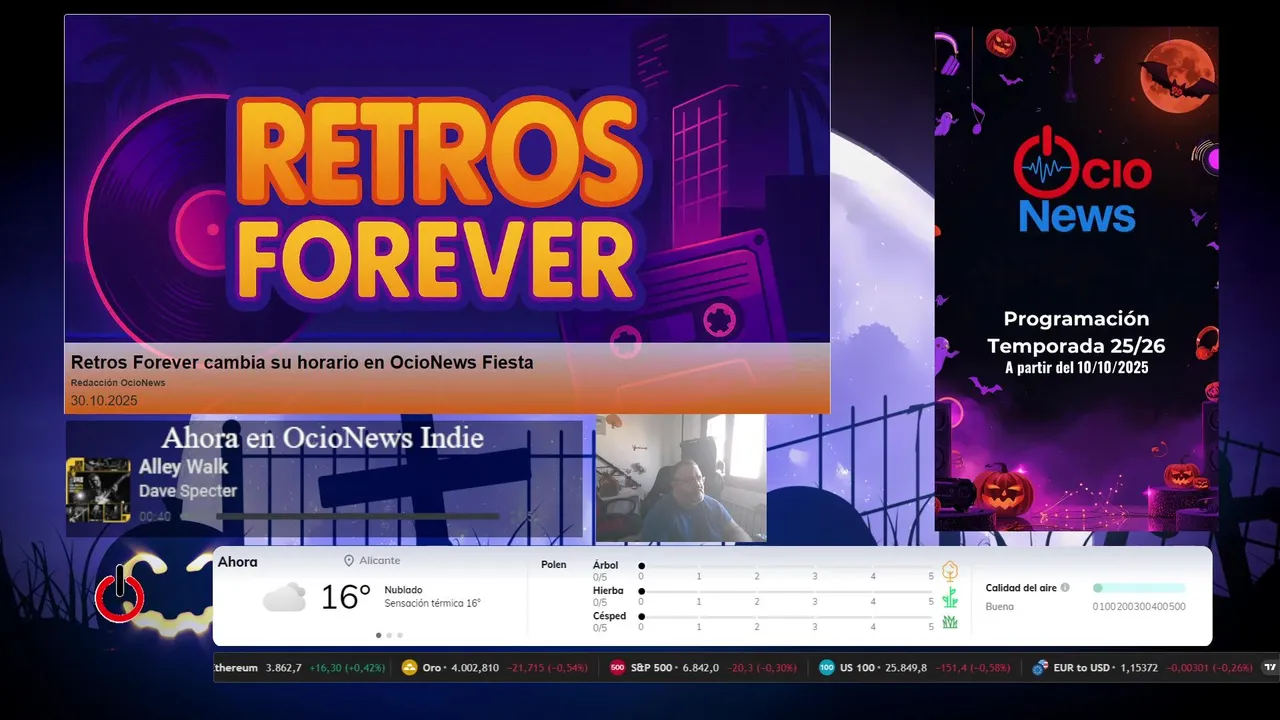This screenshot has width=1280, height=720.
Task: Select the first weather carousel dot
Action: (378, 635)
